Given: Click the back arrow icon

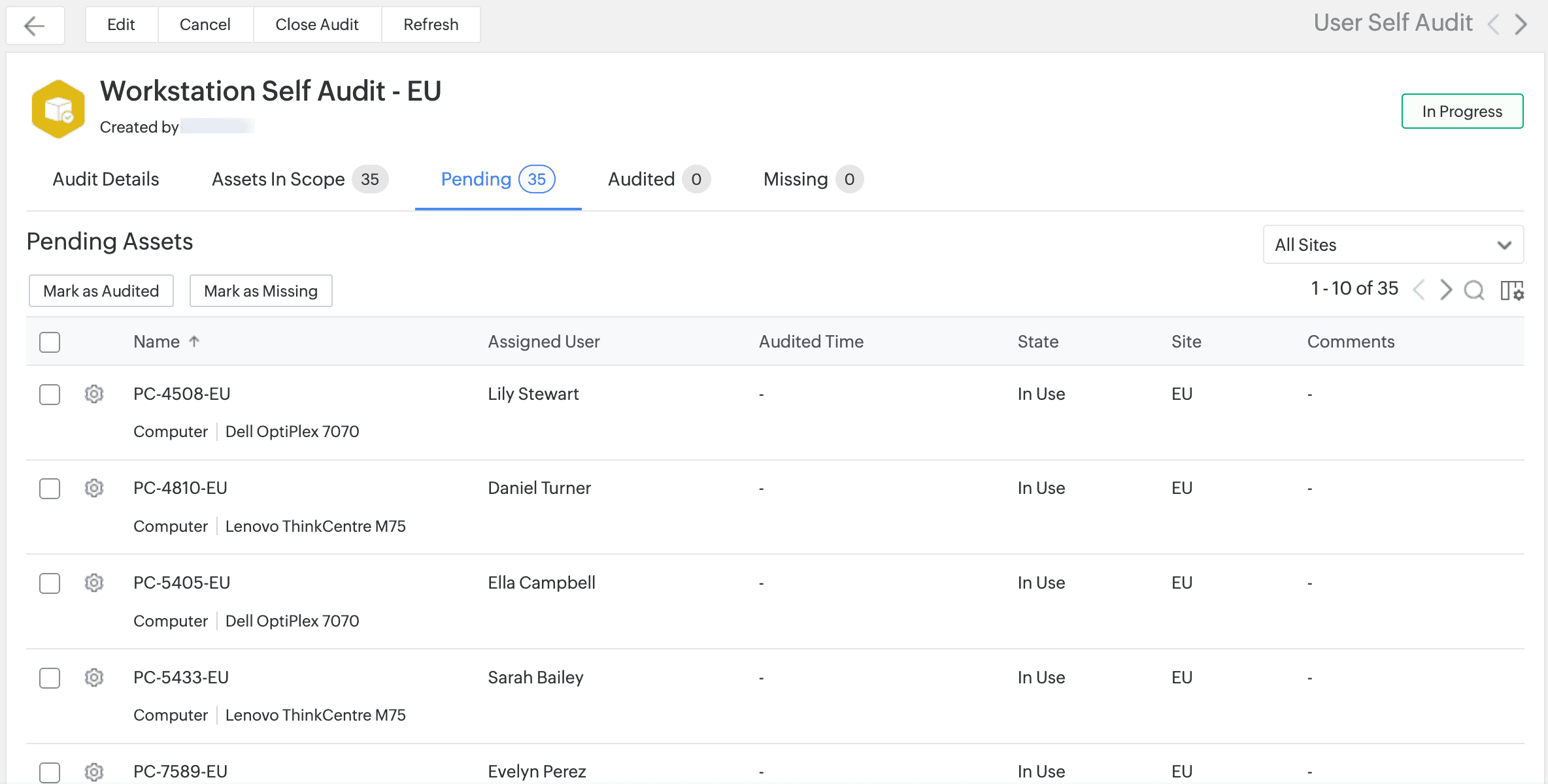Looking at the screenshot, I should coord(35,25).
